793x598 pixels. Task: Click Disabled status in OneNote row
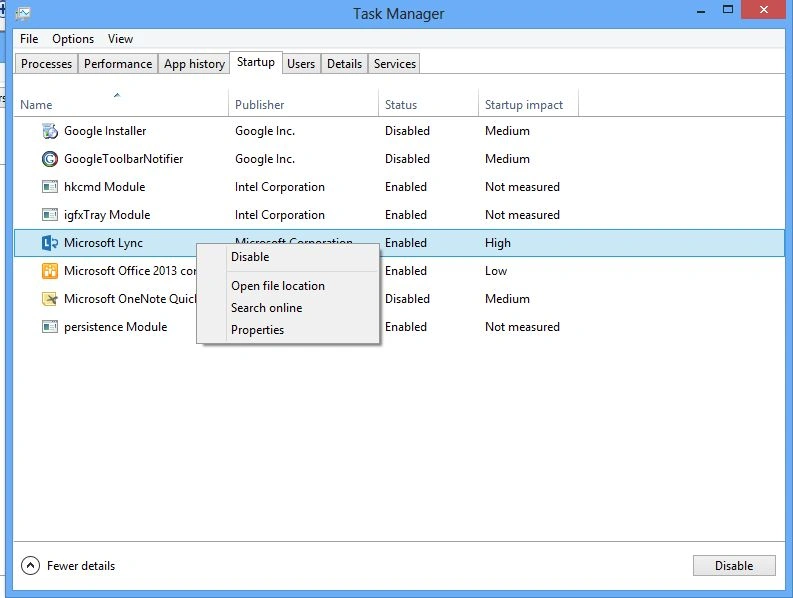407,299
